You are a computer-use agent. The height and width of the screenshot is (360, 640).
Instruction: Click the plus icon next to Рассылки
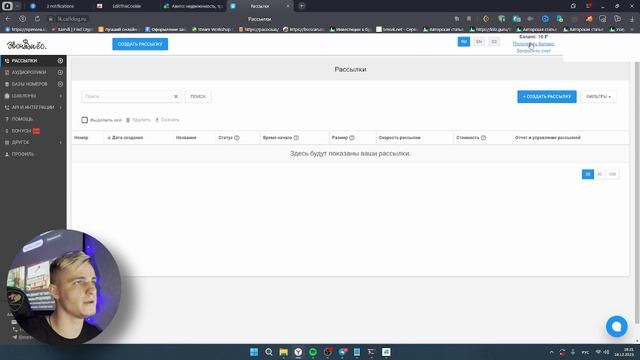click(60, 61)
